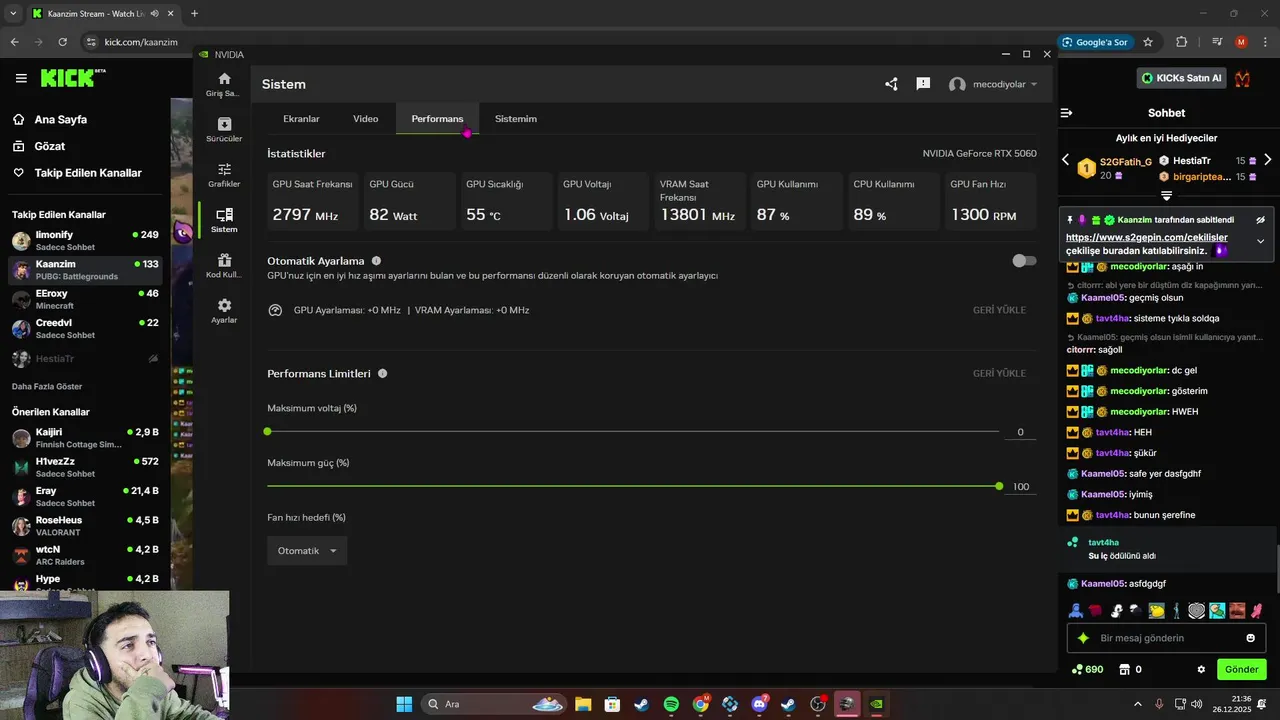The width and height of the screenshot is (1280, 720).
Task: Open Eray recommended channel
Action: tap(85, 497)
